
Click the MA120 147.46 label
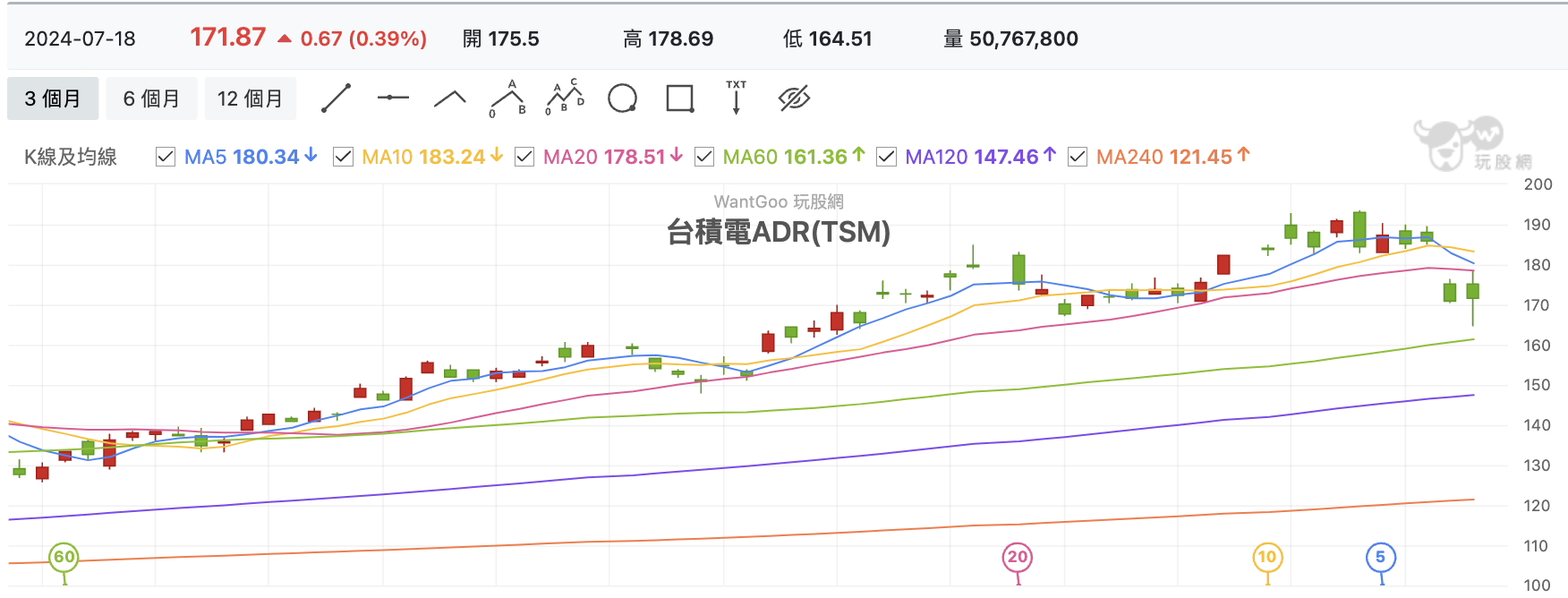coord(981,157)
